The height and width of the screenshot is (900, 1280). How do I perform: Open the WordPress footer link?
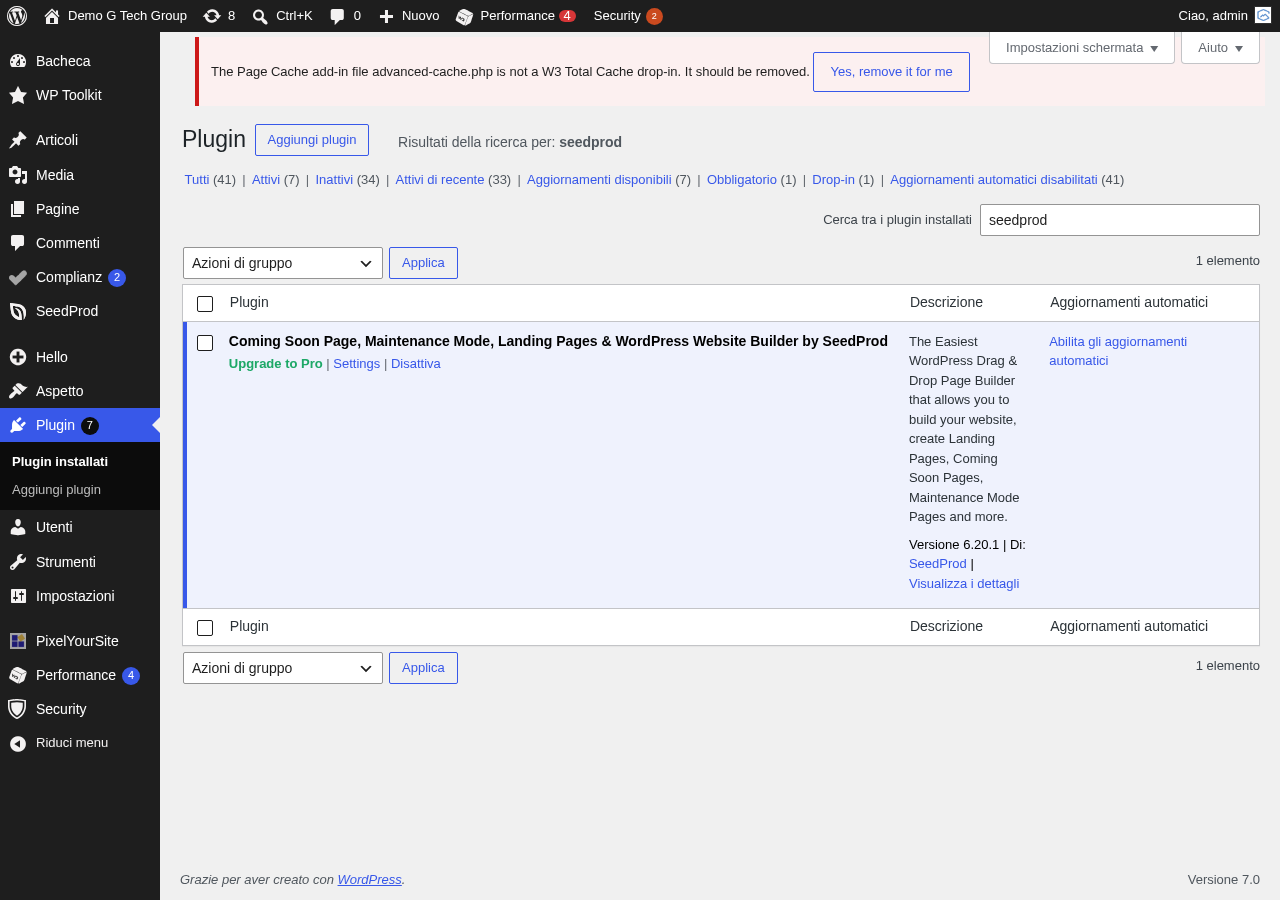369,880
